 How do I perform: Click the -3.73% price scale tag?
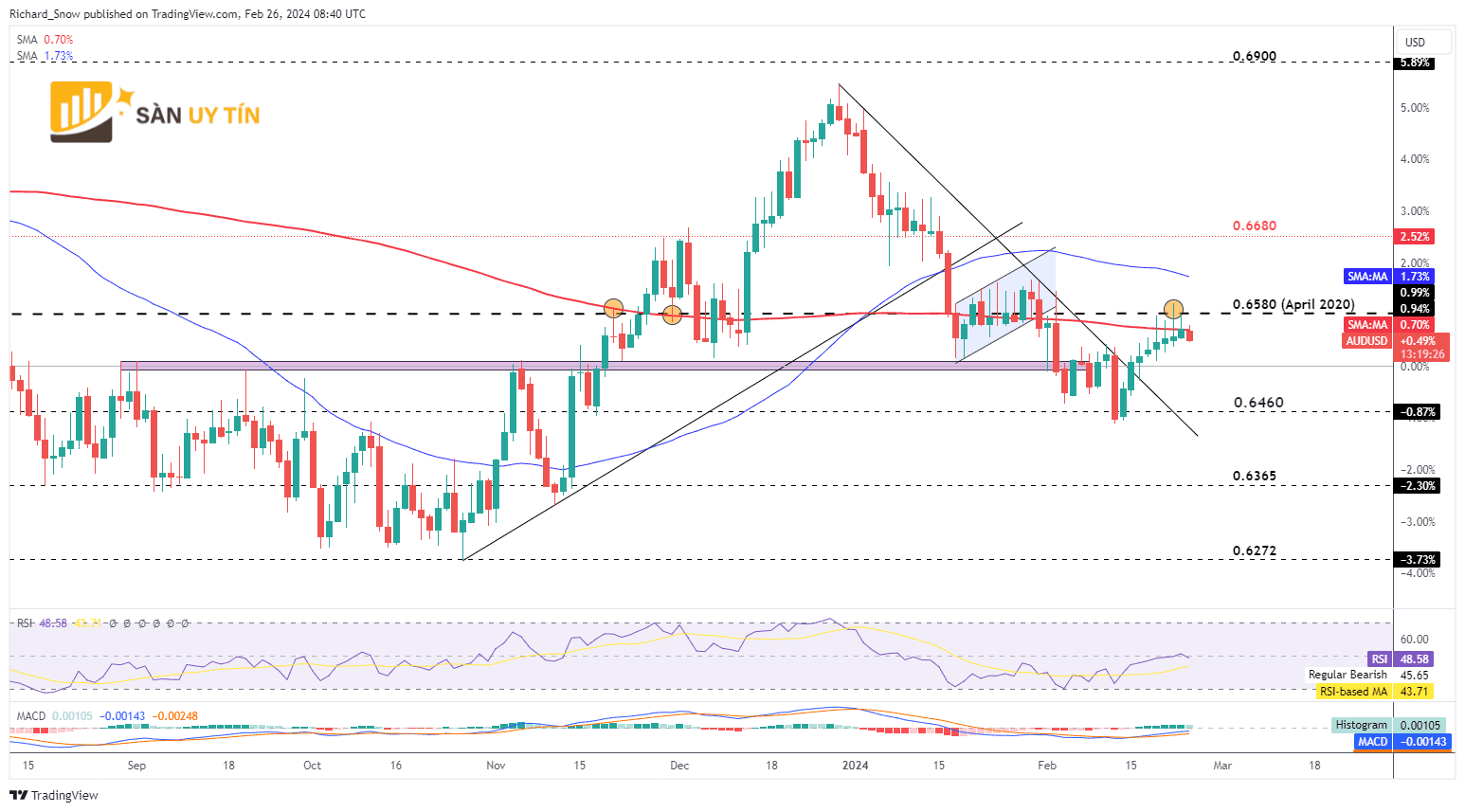(1419, 560)
